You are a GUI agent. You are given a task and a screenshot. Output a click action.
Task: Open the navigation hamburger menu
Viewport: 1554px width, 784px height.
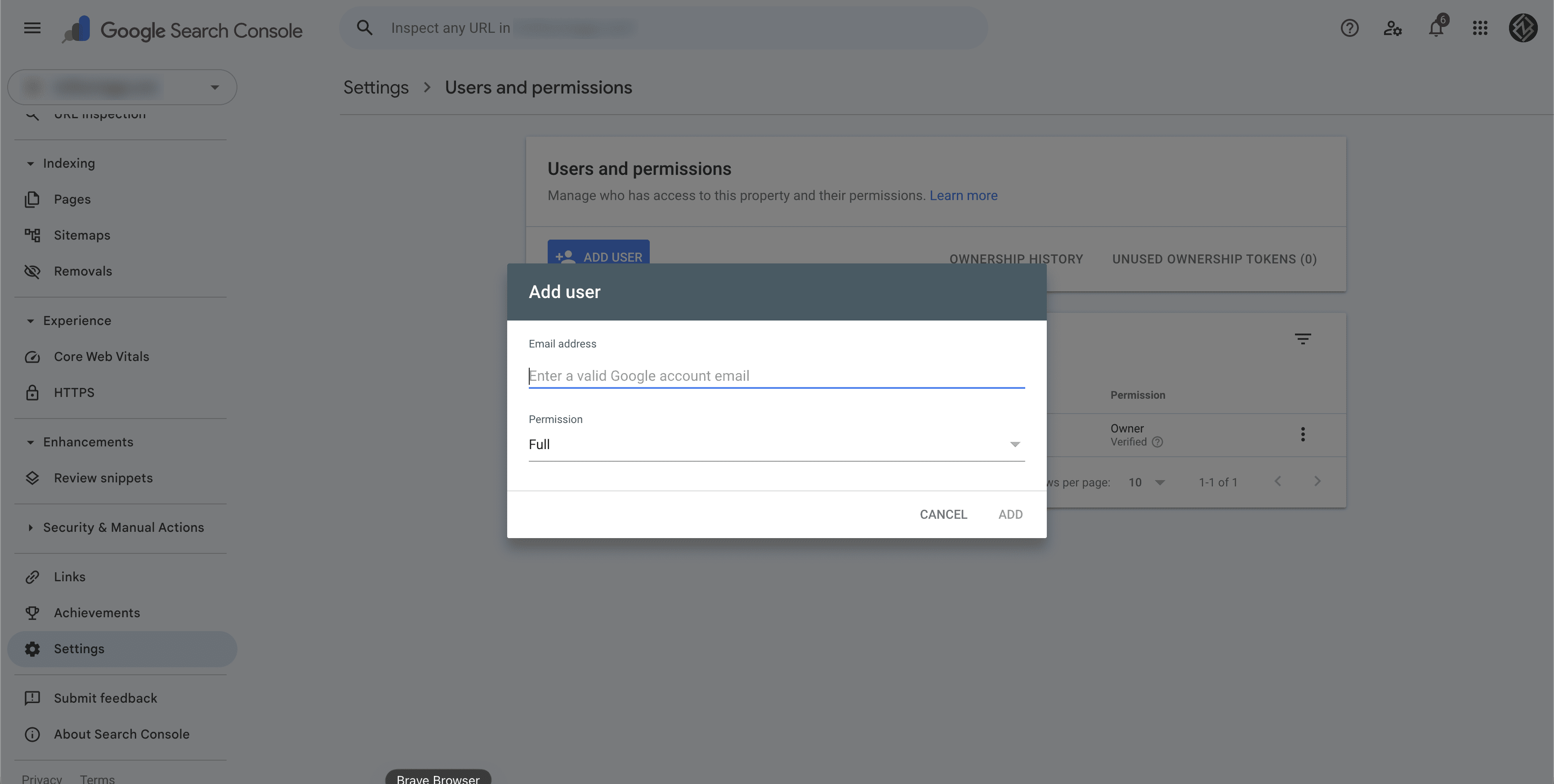point(31,28)
